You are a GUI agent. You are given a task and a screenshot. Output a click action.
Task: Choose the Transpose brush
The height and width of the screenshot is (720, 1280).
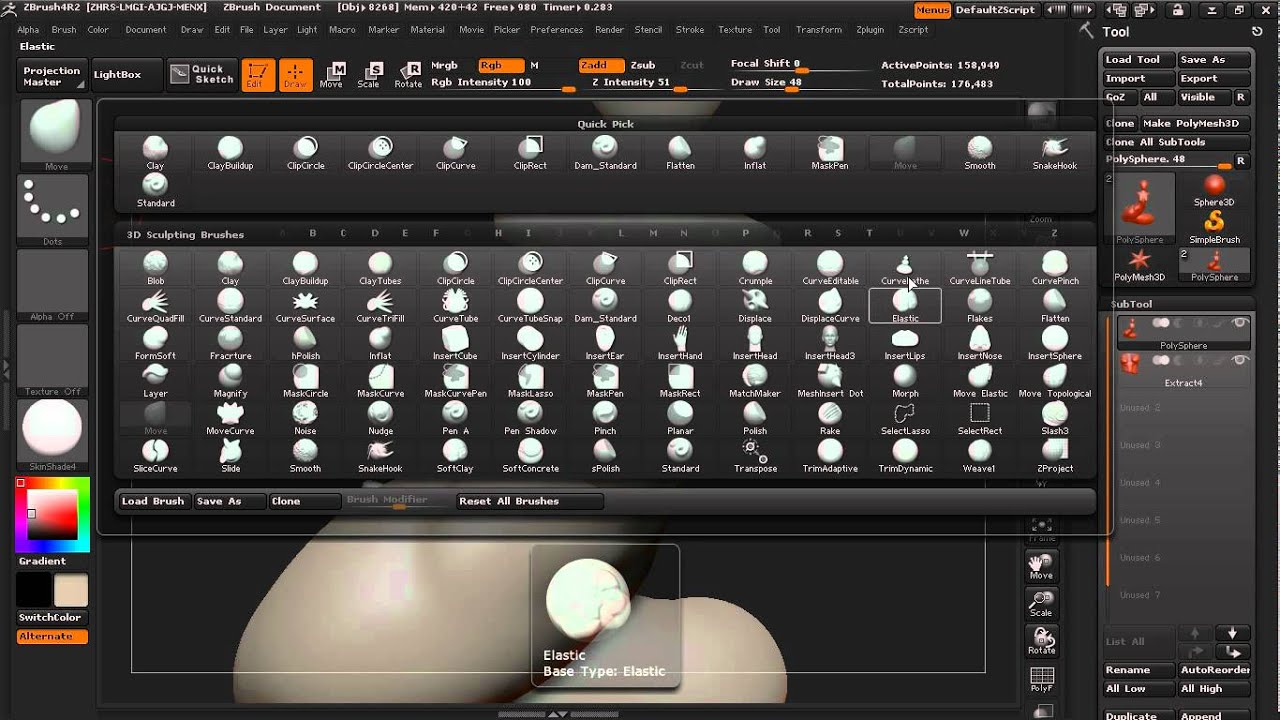click(x=755, y=455)
